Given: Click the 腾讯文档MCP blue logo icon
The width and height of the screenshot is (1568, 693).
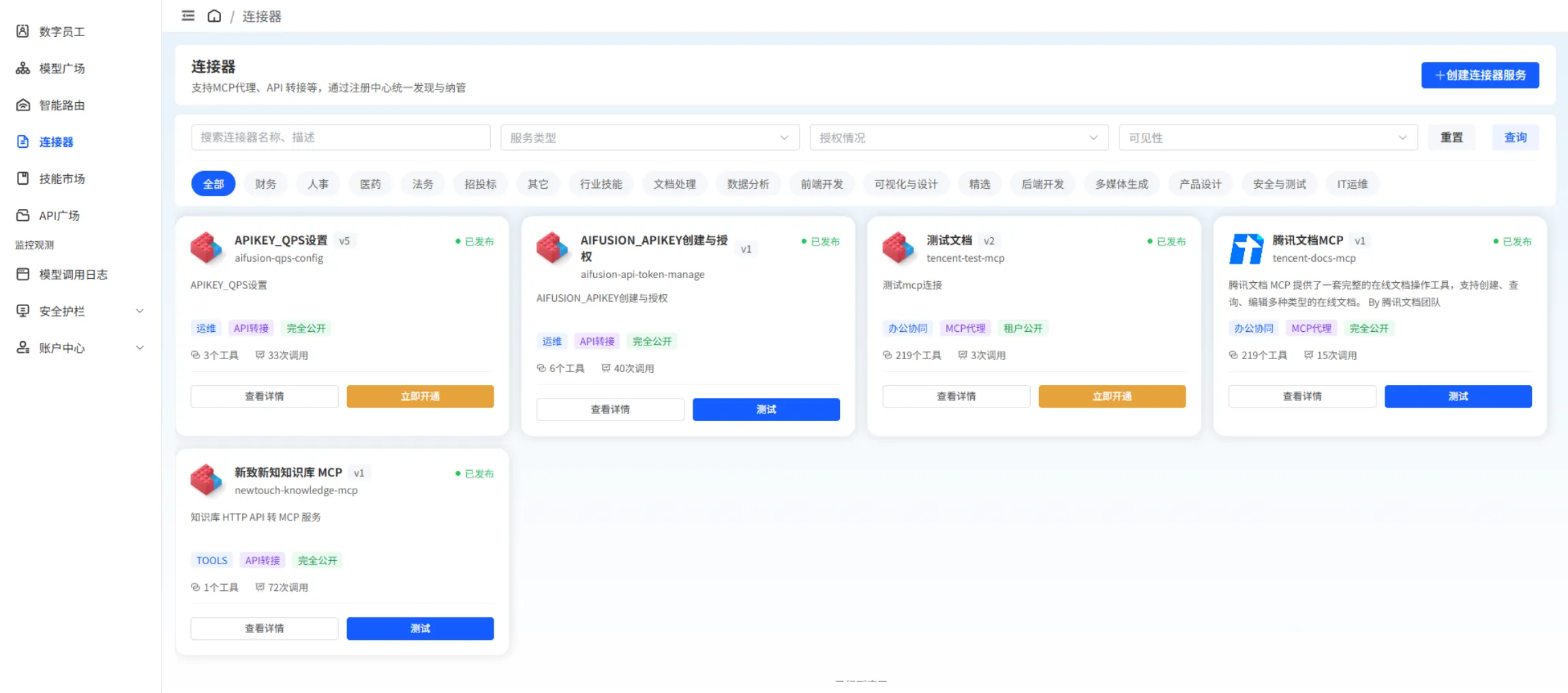Looking at the screenshot, I should [1246, 248].
